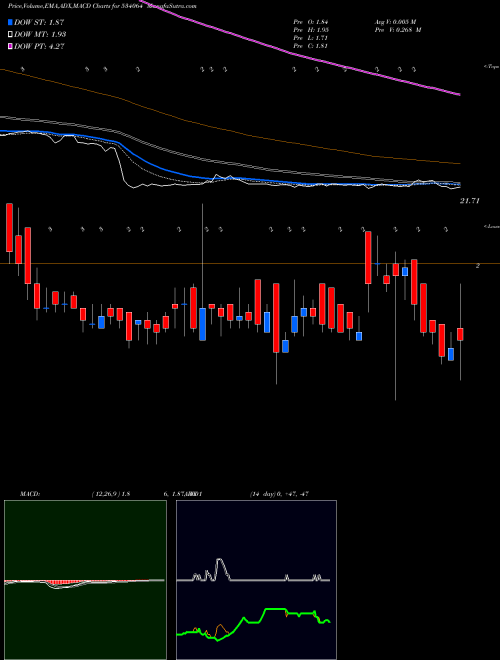500x660 pixels.
Task: Click the 'Pre L: 1.71' low value
Action: tap(311, 38)
